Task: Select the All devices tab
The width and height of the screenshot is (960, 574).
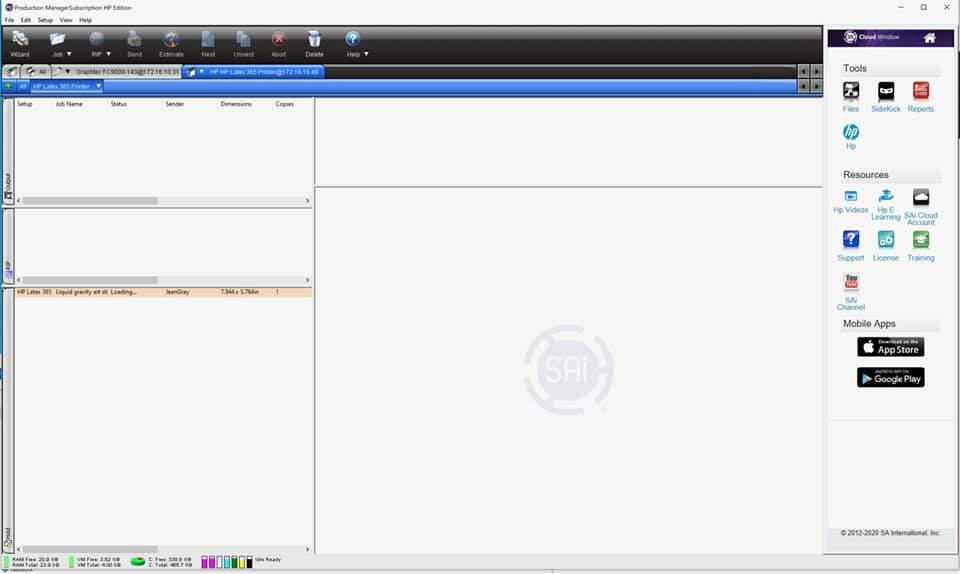Action: pyautogui.click(x=37, y=72)
